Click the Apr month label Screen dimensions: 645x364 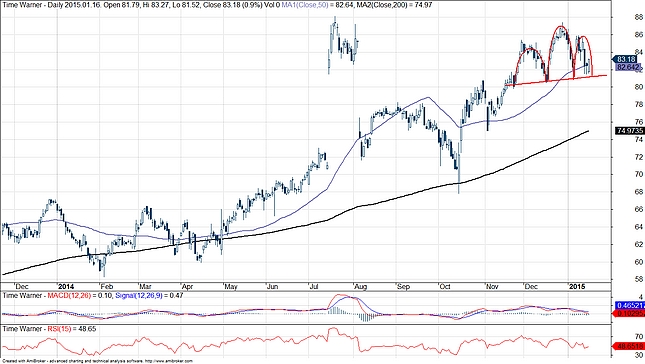188,286
